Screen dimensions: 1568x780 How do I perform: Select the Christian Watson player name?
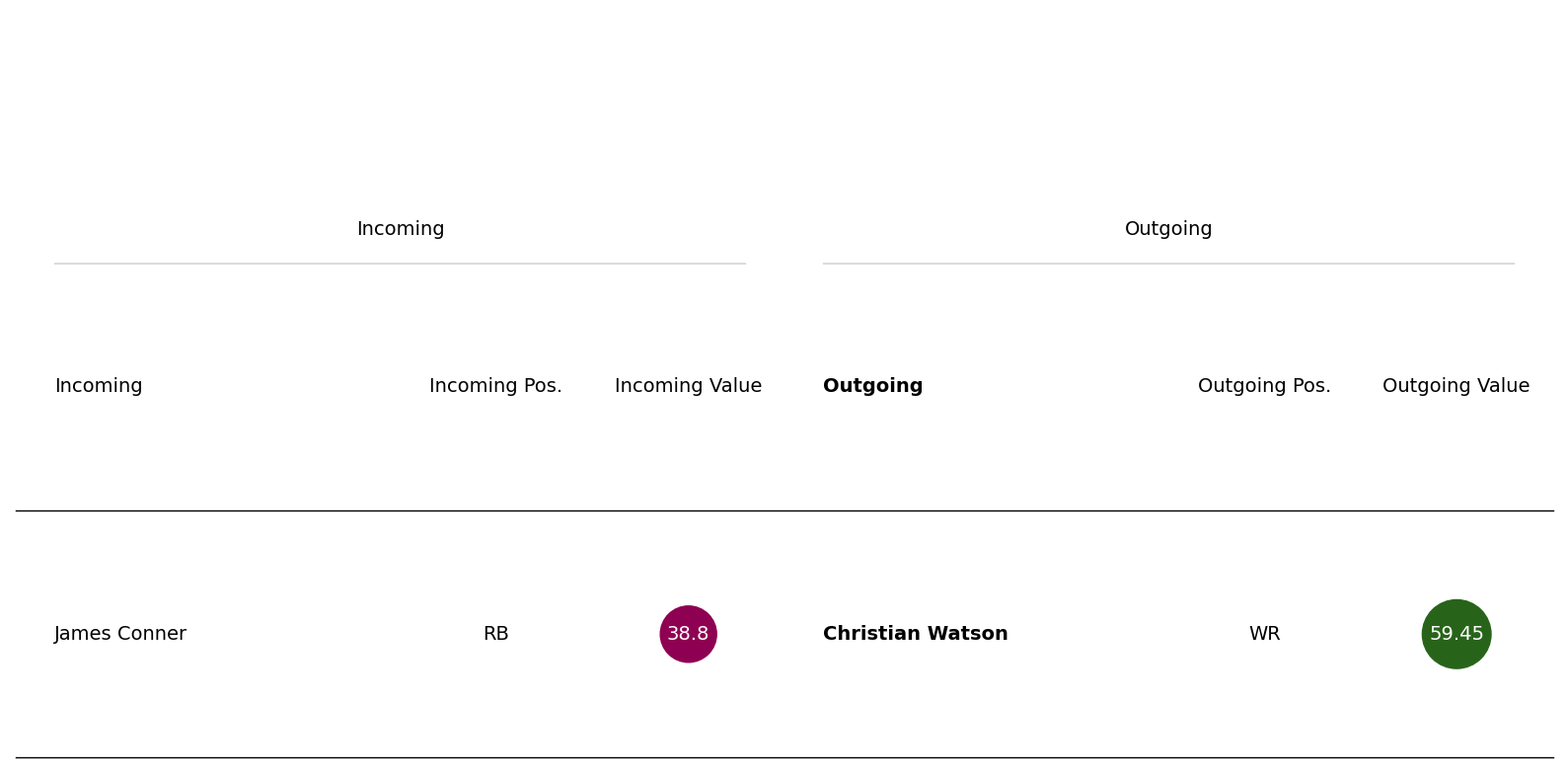[x=915, y=634]
